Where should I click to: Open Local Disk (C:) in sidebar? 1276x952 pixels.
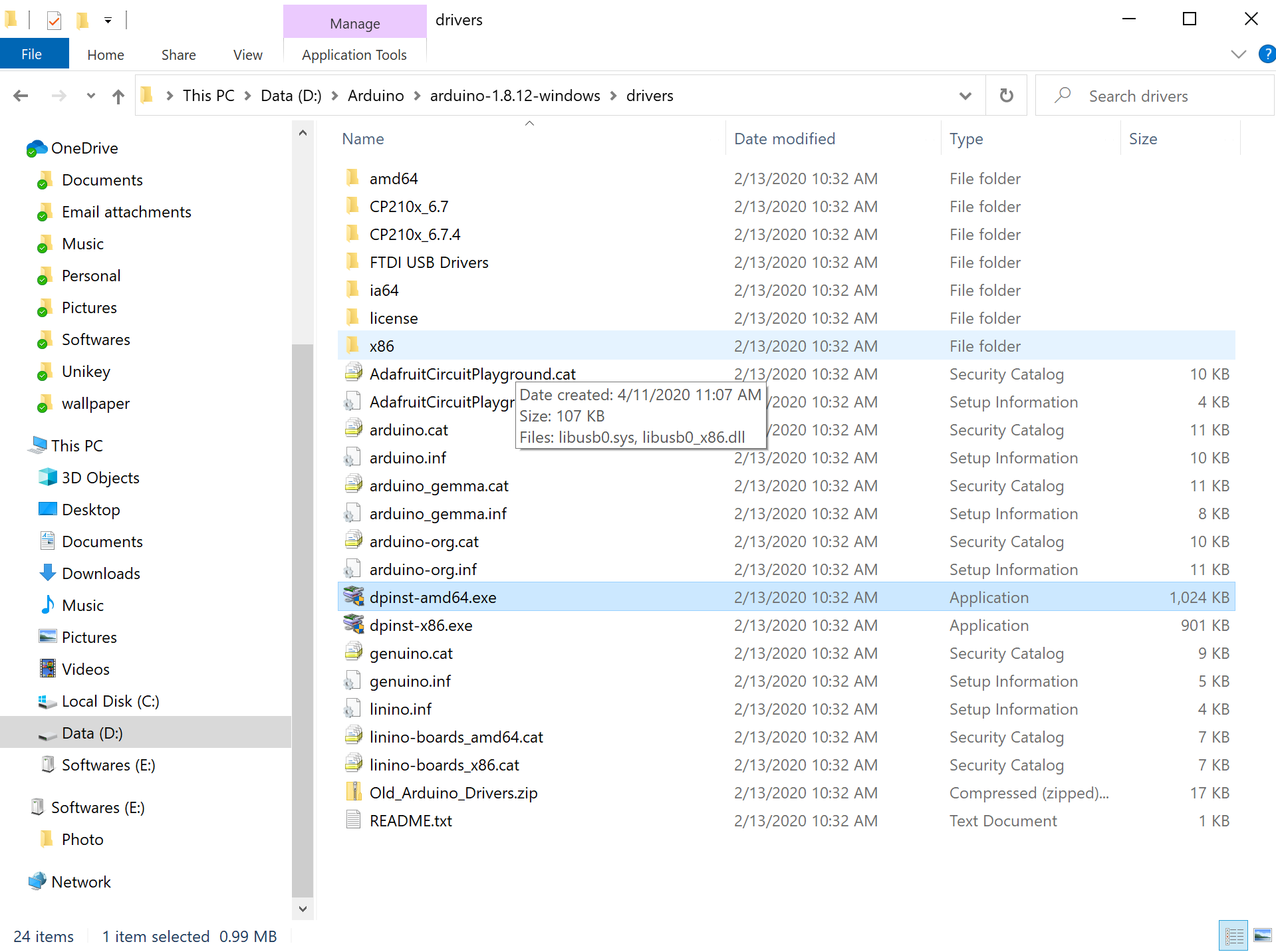tap(110, 701)
